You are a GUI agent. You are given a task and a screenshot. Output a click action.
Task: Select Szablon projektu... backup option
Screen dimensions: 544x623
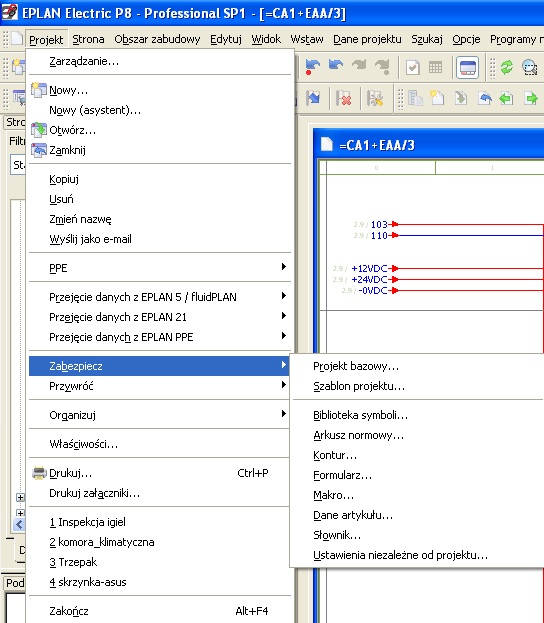(418, 386)
